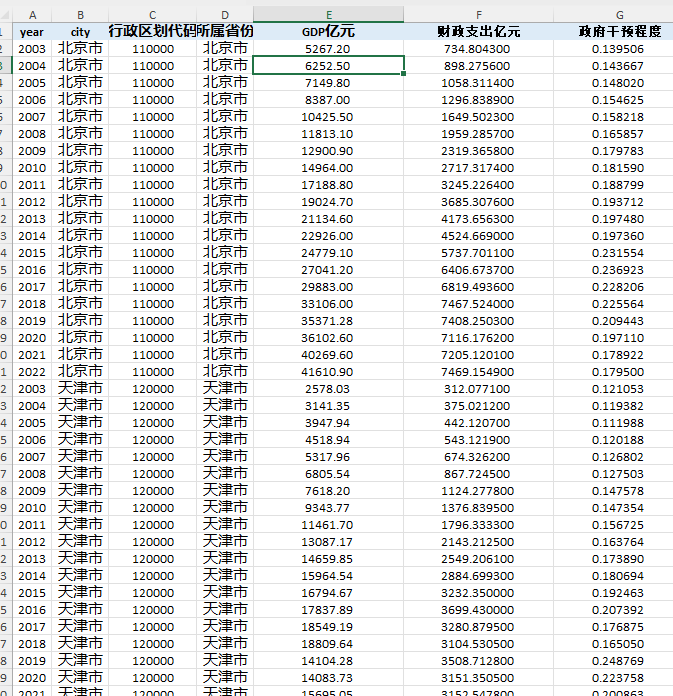The height and width of the screenshot is (696, 673).
Task: Select GDP cell 18809.64
Action: pyautogui.click(x=329, y=644)
